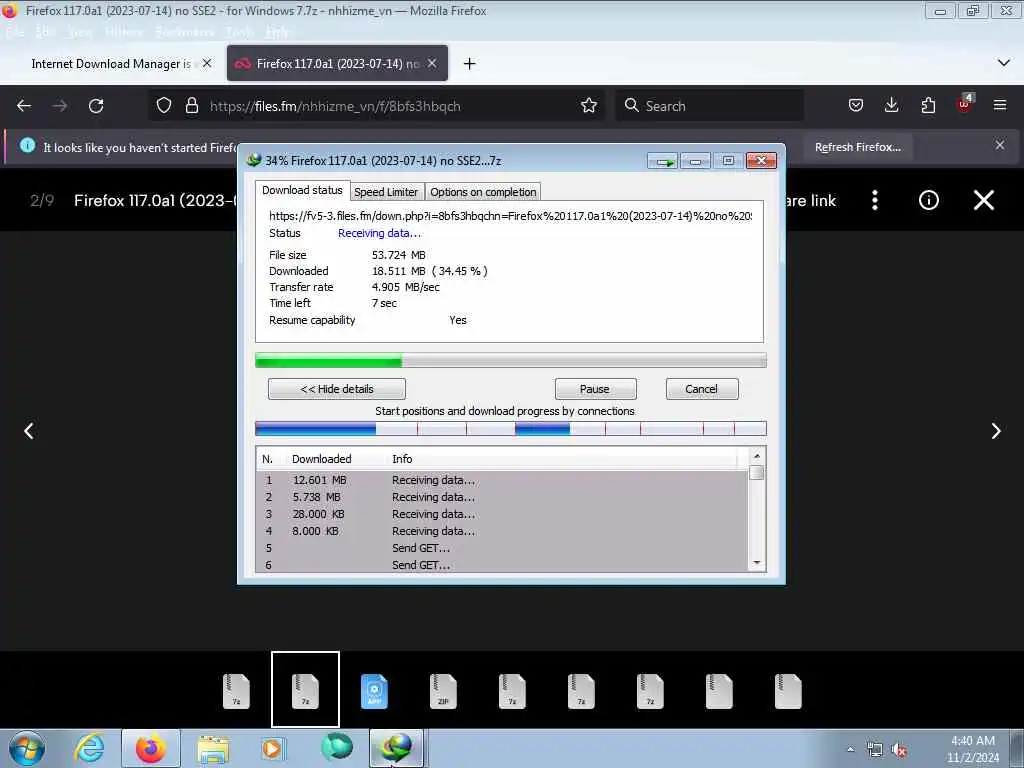The image size is (1024, 768).
Task: Switch to the Internet Download Manager browser tab
Action: [x=110, y=63]
